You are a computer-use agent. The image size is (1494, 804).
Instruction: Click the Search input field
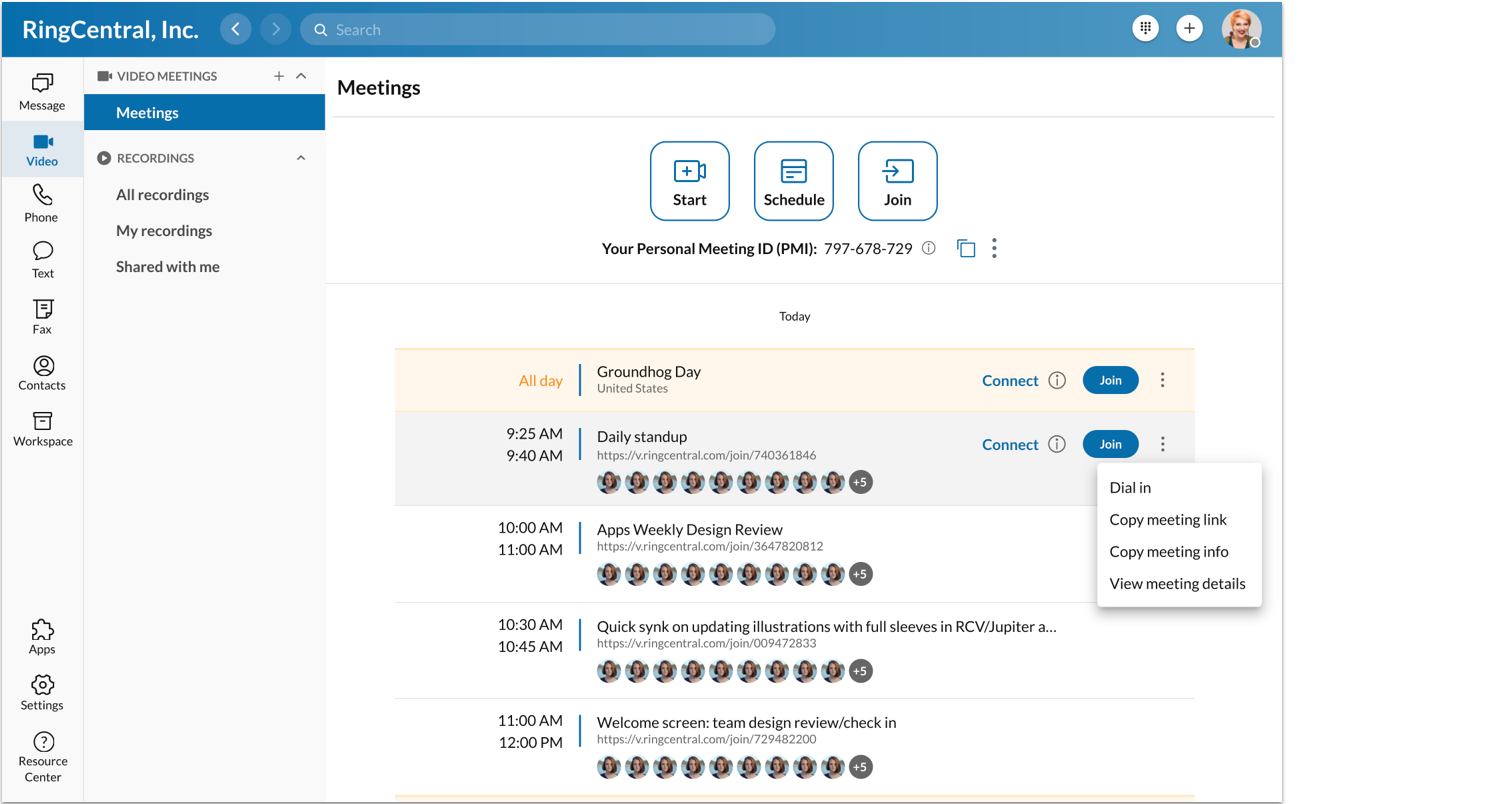click(540, 30)
